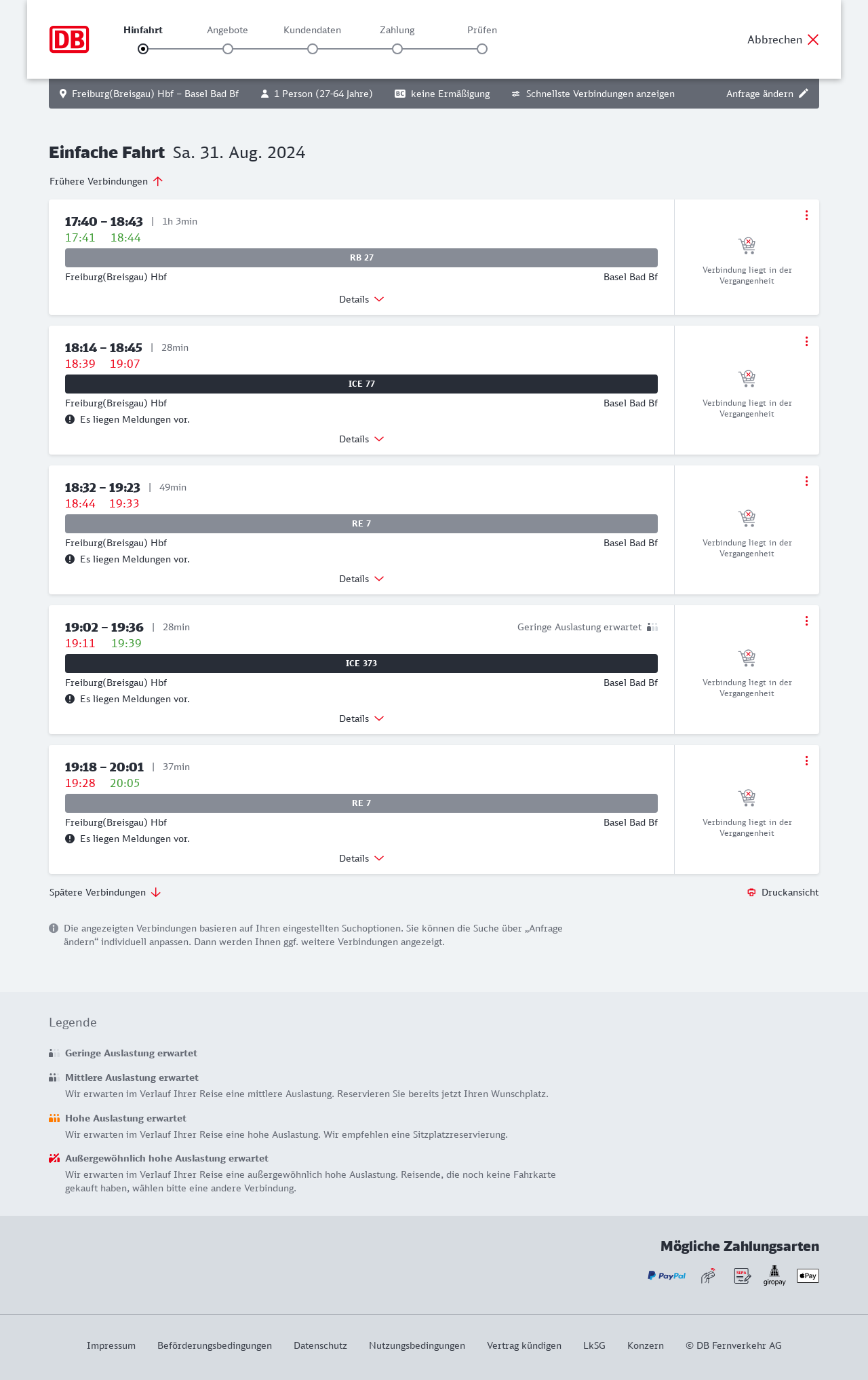Click pencil icon to change request
This screenshot has width=868, height=1380.
pos(804,94)
